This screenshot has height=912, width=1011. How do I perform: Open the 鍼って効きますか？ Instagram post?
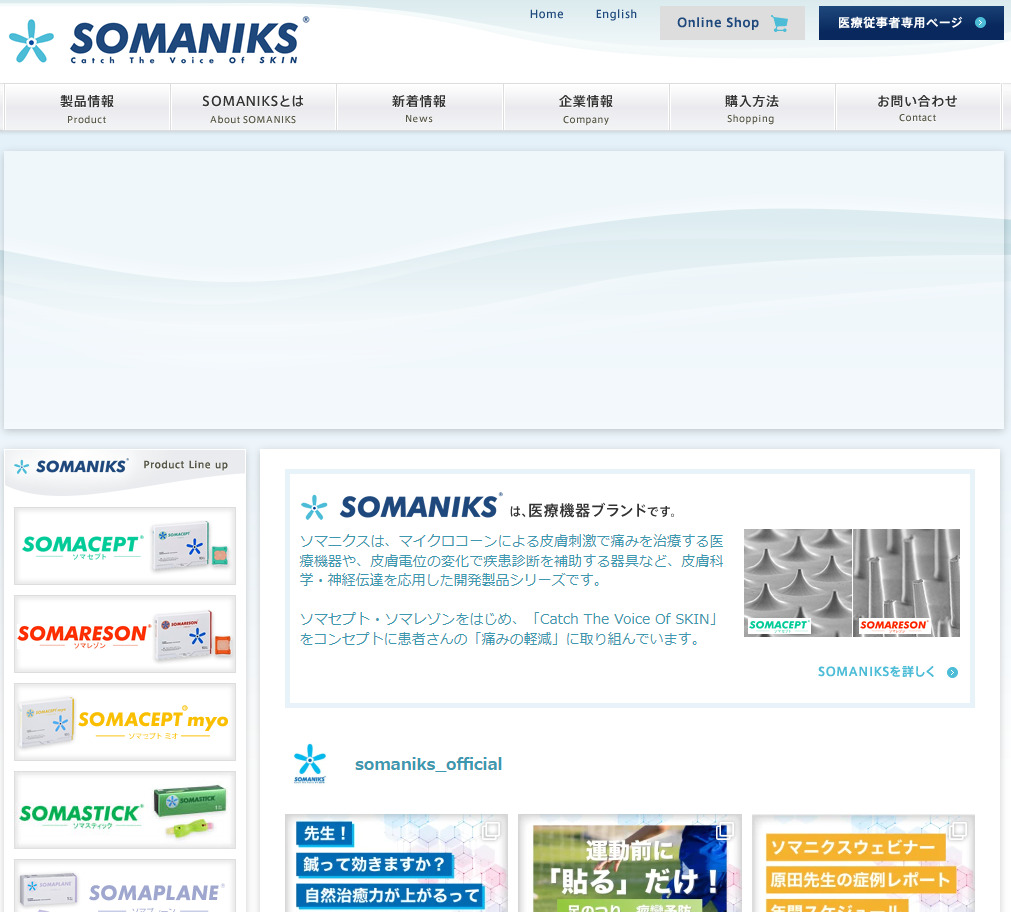coord(397,863)
